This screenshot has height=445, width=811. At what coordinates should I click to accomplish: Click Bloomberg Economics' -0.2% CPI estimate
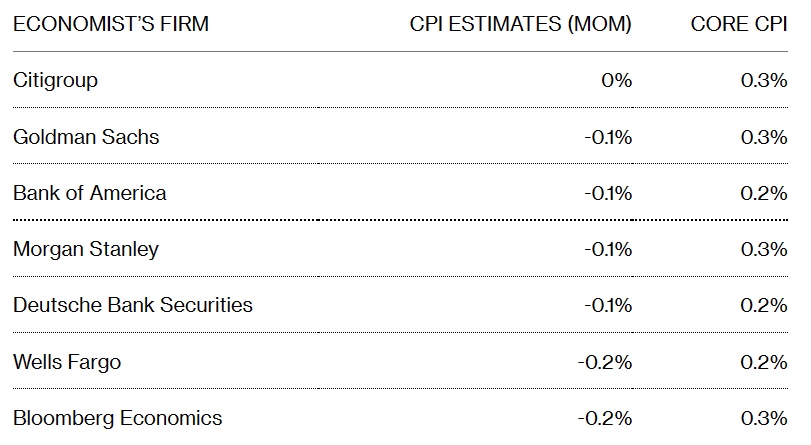pyautogui.click(x=605, y=417)
